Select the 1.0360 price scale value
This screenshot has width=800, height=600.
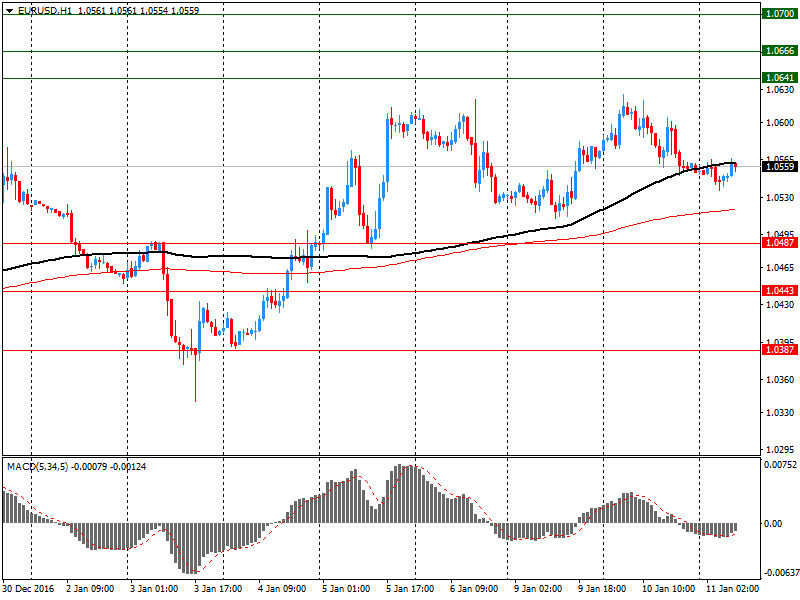(x=780, y=380)
